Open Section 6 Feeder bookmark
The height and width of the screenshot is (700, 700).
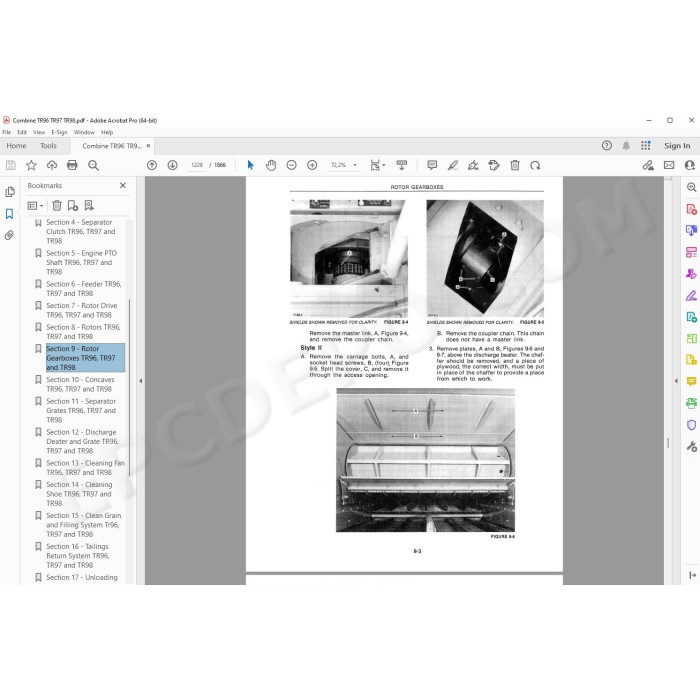pyautogui.click(x=83, y=288)
